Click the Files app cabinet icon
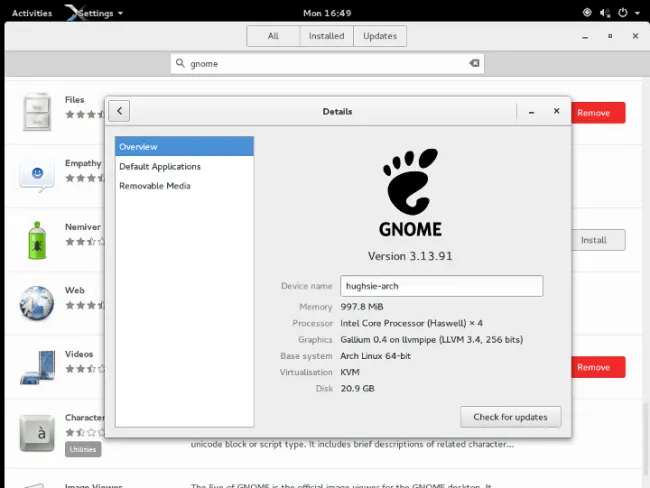Viewport: 650px width, 488px height. (37, 111)
